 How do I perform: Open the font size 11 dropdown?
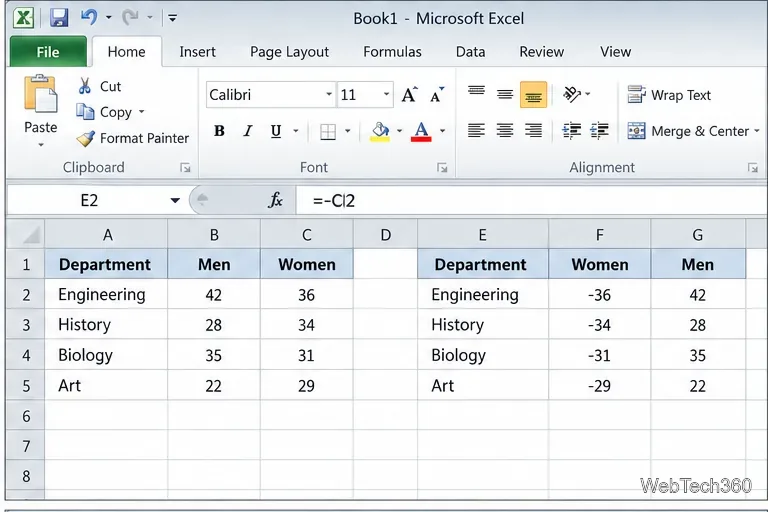[386, 95]
